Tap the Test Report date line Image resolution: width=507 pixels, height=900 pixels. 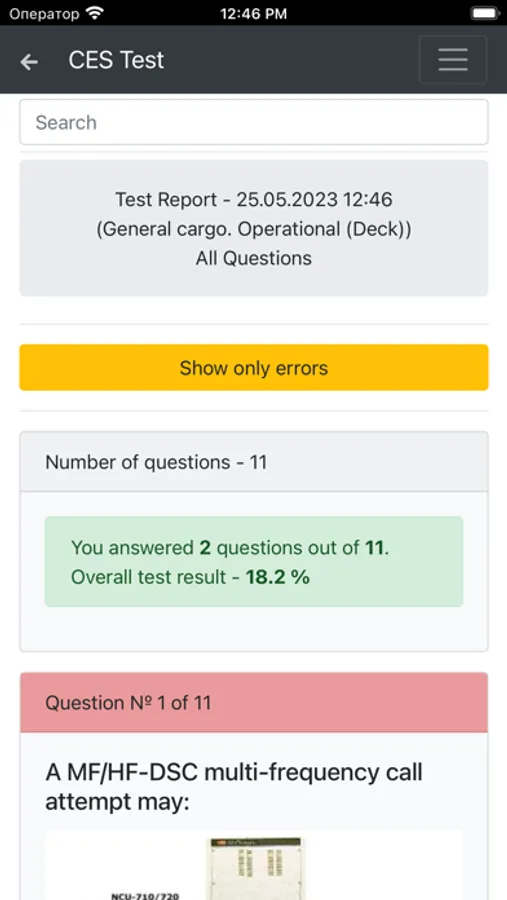coord(254,200)
